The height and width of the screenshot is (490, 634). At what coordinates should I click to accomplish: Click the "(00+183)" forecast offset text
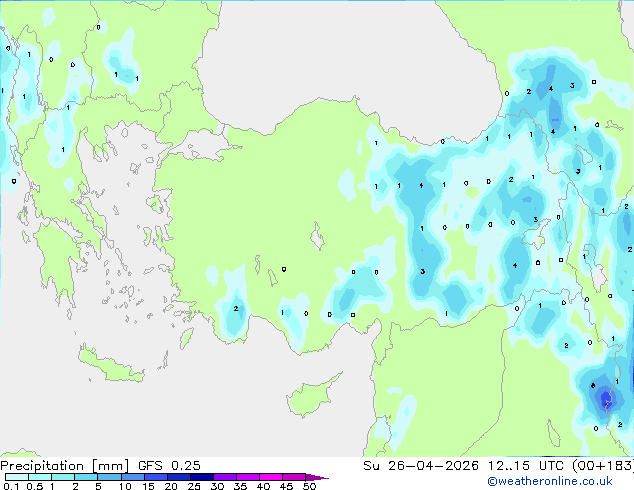[603, 466]
